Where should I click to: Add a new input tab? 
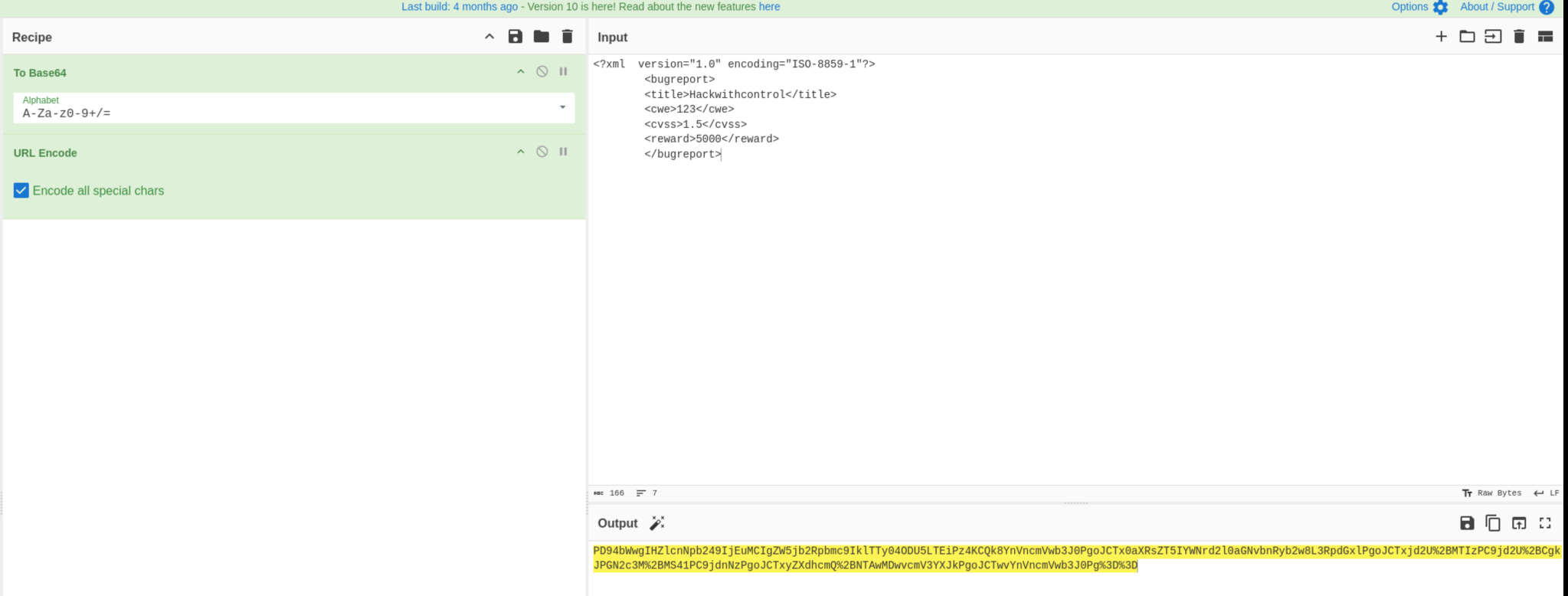coord(1441,37)
